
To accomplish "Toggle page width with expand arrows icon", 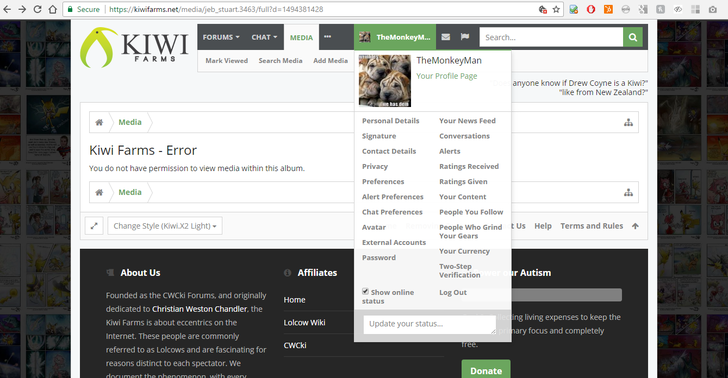I will [x=94, y=226].
